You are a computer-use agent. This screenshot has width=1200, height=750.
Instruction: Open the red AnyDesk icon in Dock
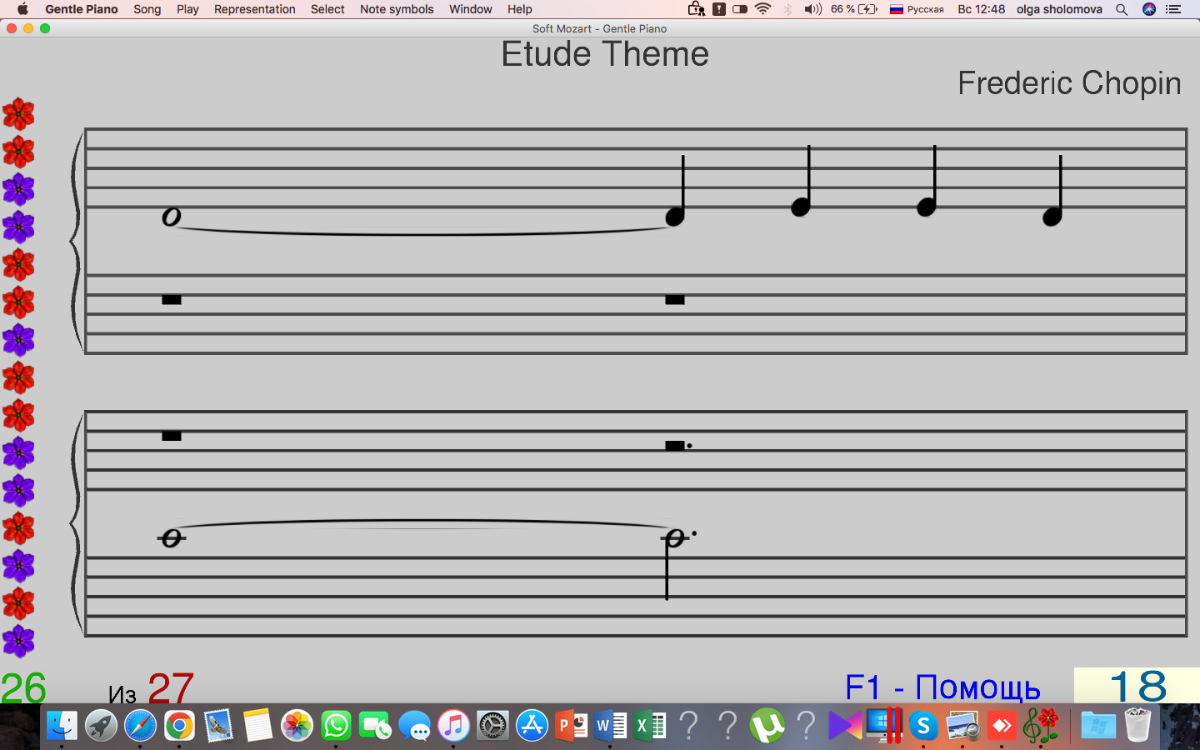pyautogui.click(x=1002, y=725)
